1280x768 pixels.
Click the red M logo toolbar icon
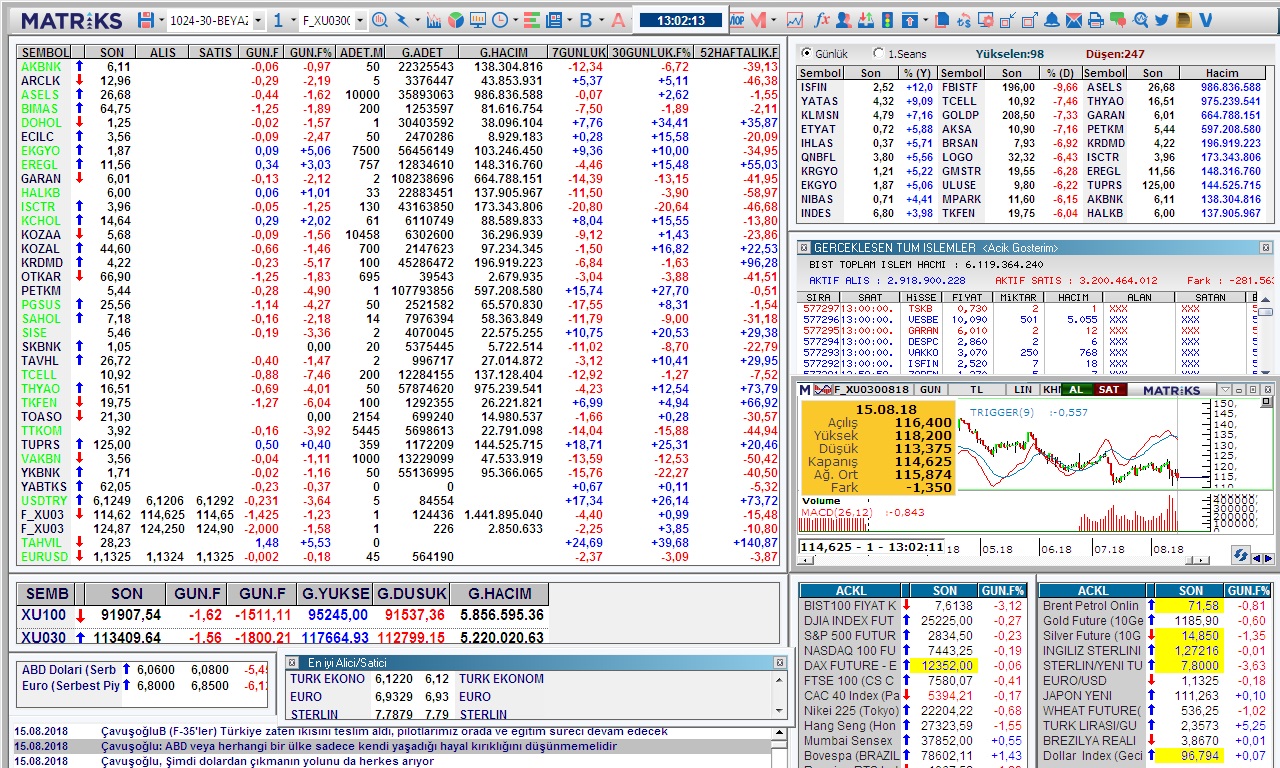(x=761, y=20)
